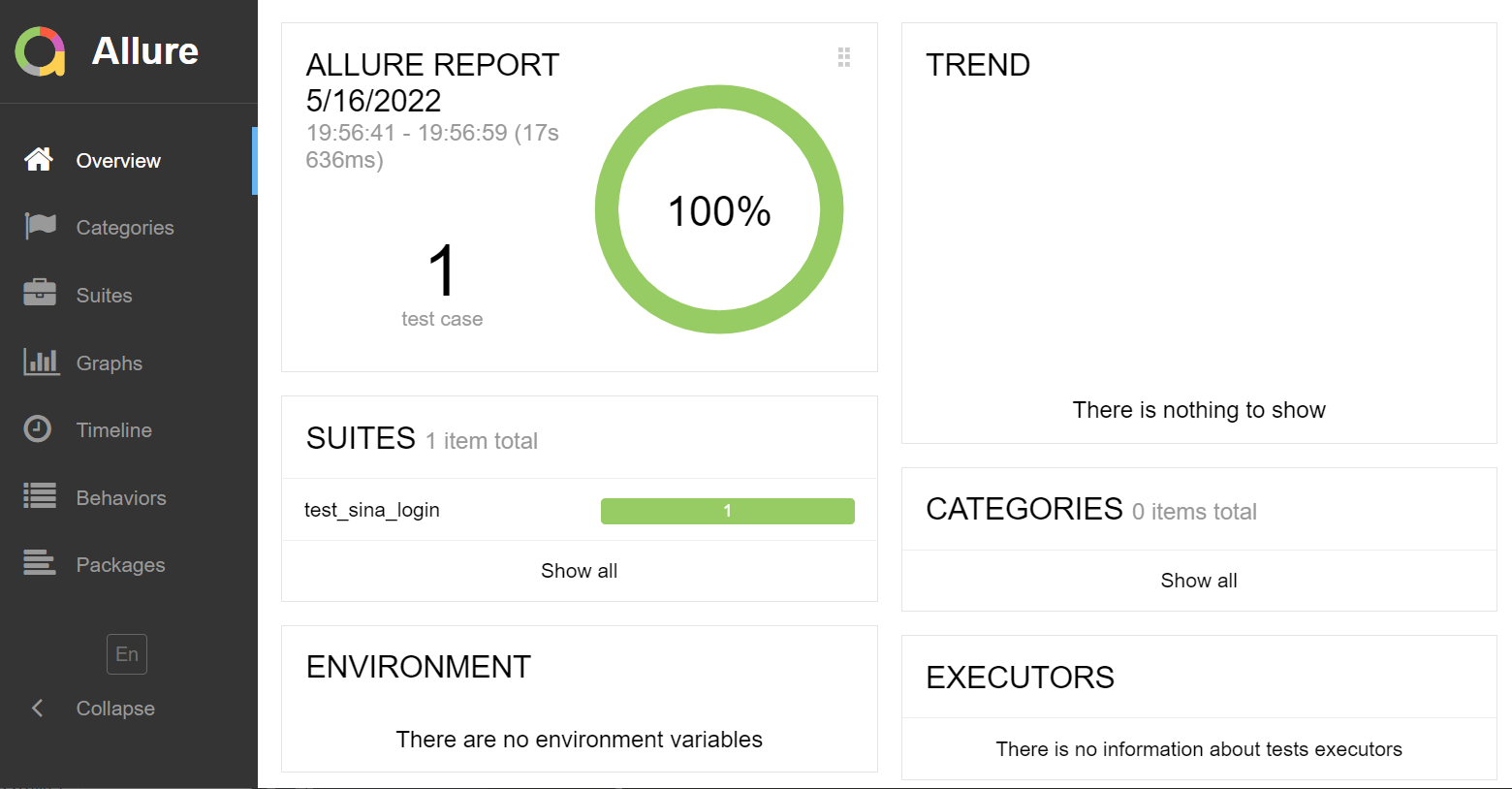Click the Overview home icon
This screenshot has height=789, width=1512.
coord(39,160)
